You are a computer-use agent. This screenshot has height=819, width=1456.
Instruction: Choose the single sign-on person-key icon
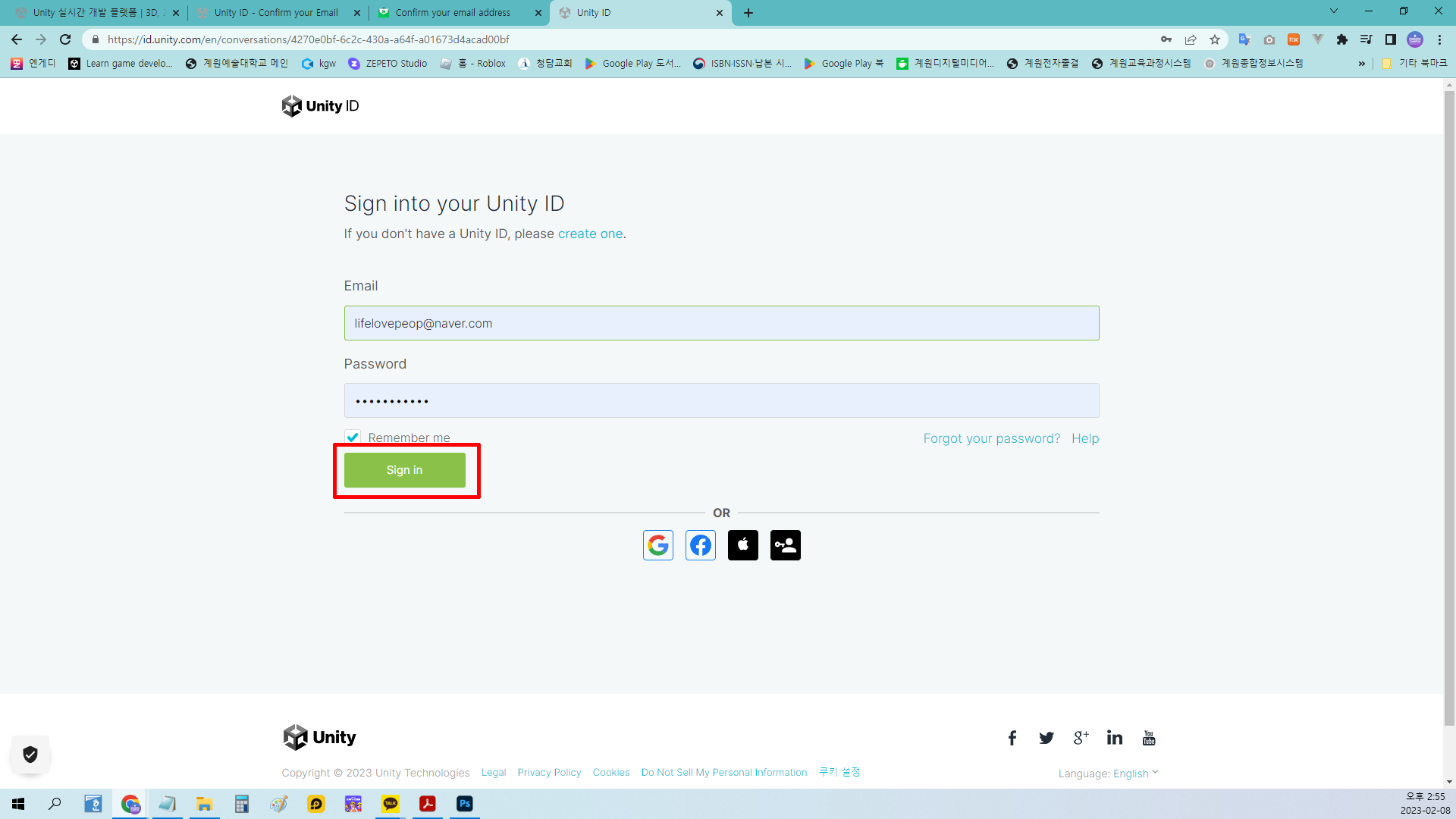coord(785,545)
